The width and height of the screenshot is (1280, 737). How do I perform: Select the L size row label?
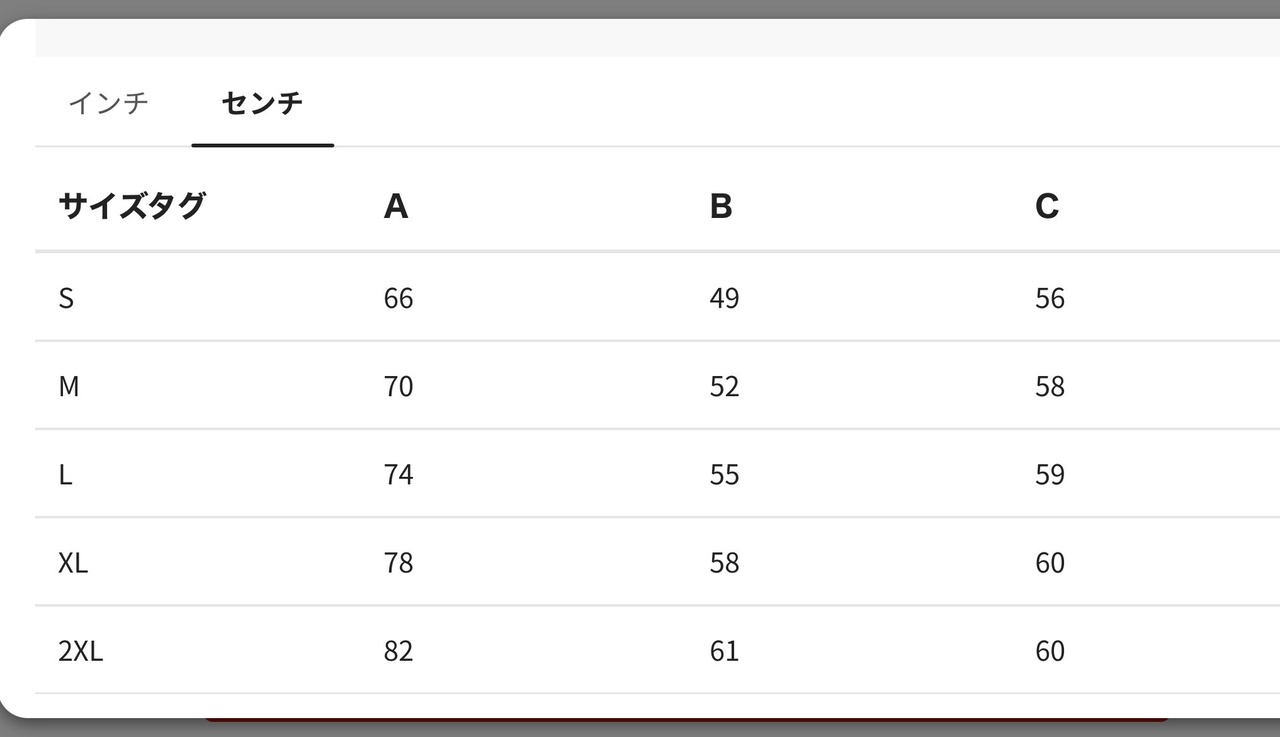(65, 474)
